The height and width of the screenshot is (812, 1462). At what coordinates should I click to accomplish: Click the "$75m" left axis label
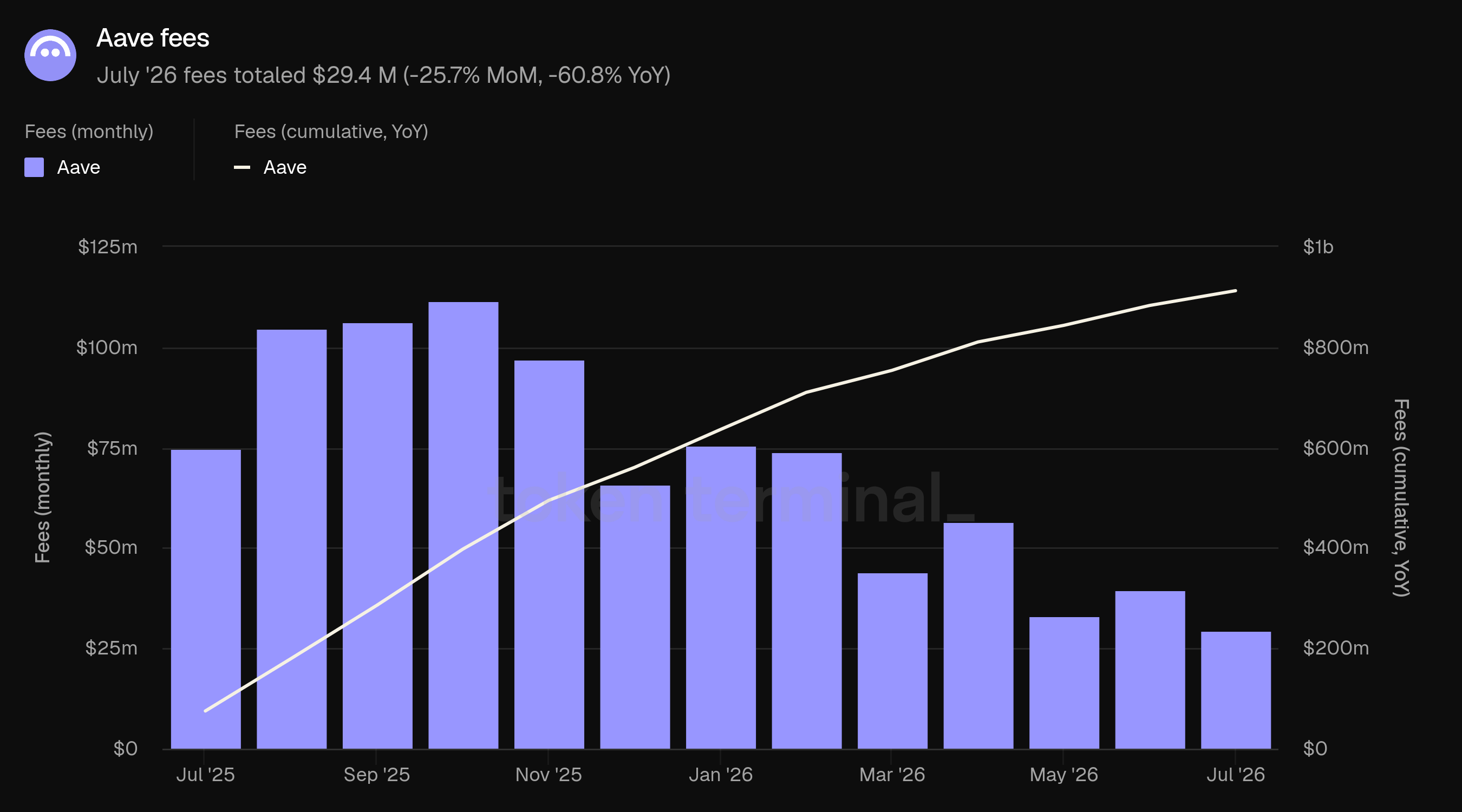pos(112,448)
